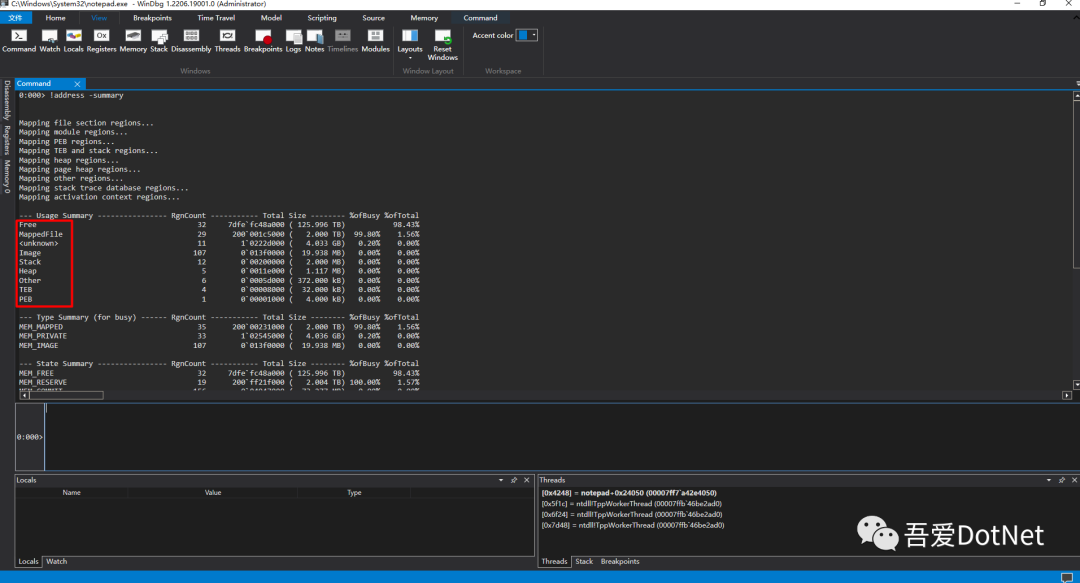Switch to the Scripting ribbon tab
This screenshot has width=1080, height=583.
click(322, 18)
